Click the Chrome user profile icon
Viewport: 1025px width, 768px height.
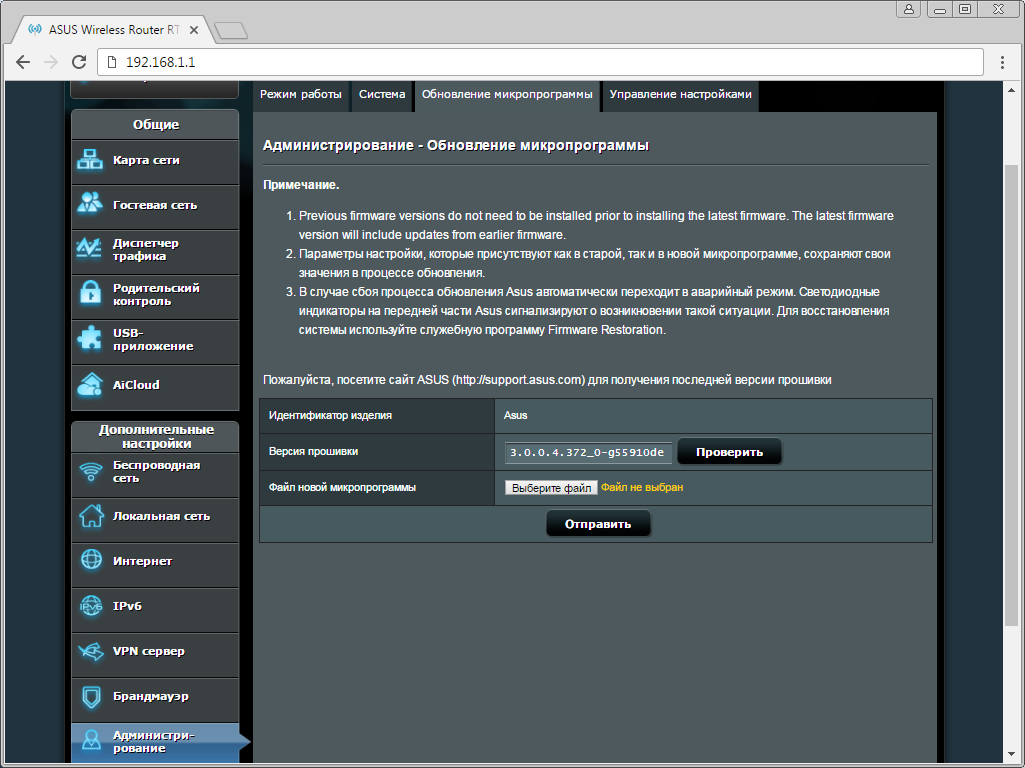click(909, 9)
